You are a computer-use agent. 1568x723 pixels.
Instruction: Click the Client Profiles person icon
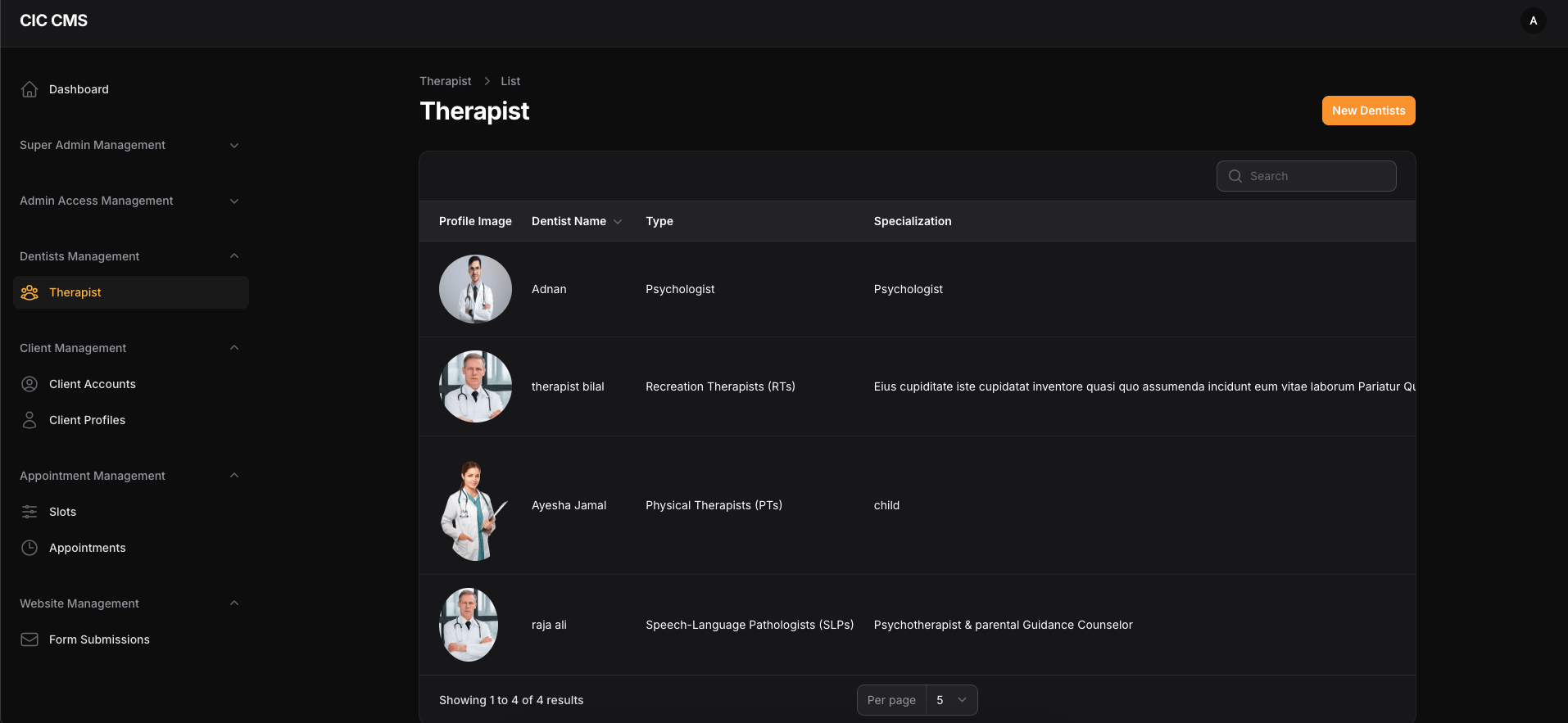29,420
